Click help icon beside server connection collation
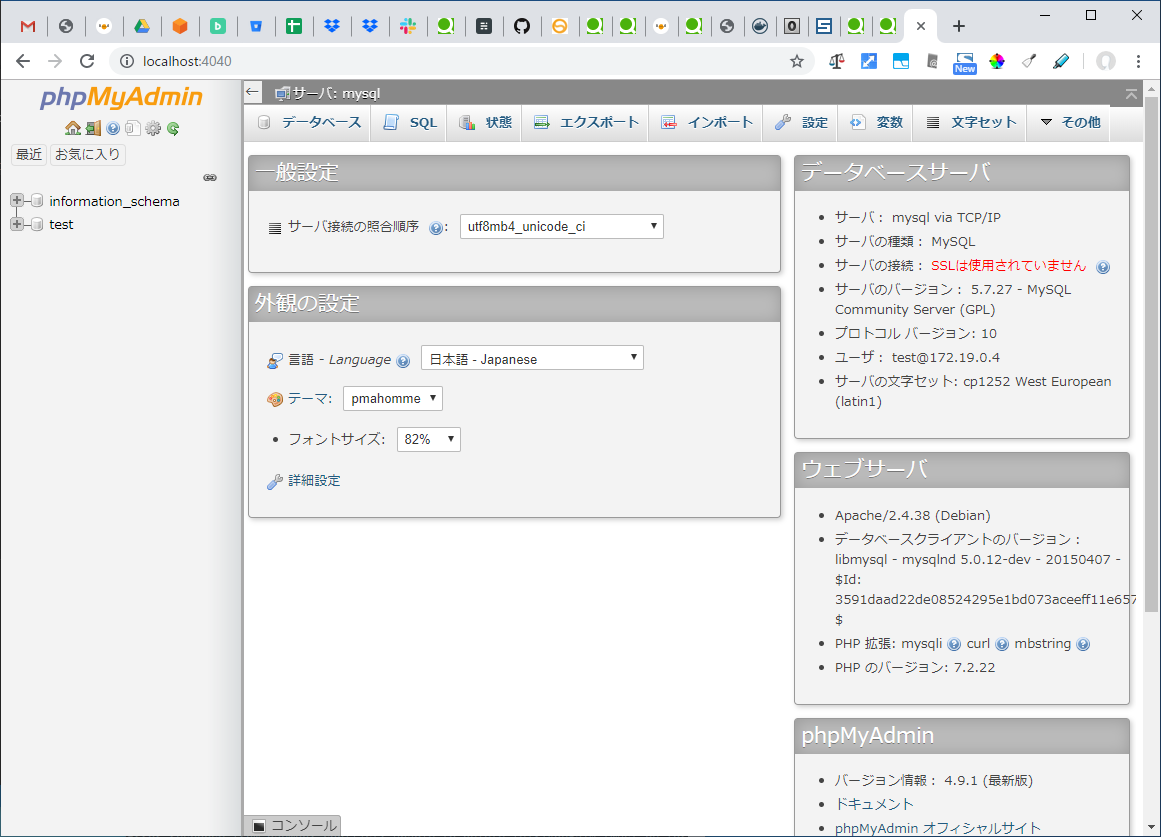The height and width of the screenshot is (837, 1161). [x=436, y=228]
